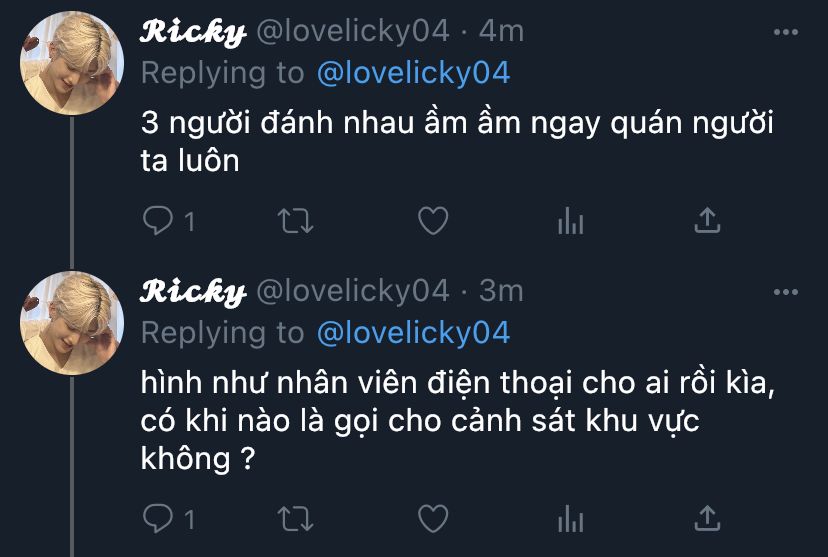Click the @lovelicky04 reply link in second tweet
Screen dimensions: 828x557
pos(413,333)
